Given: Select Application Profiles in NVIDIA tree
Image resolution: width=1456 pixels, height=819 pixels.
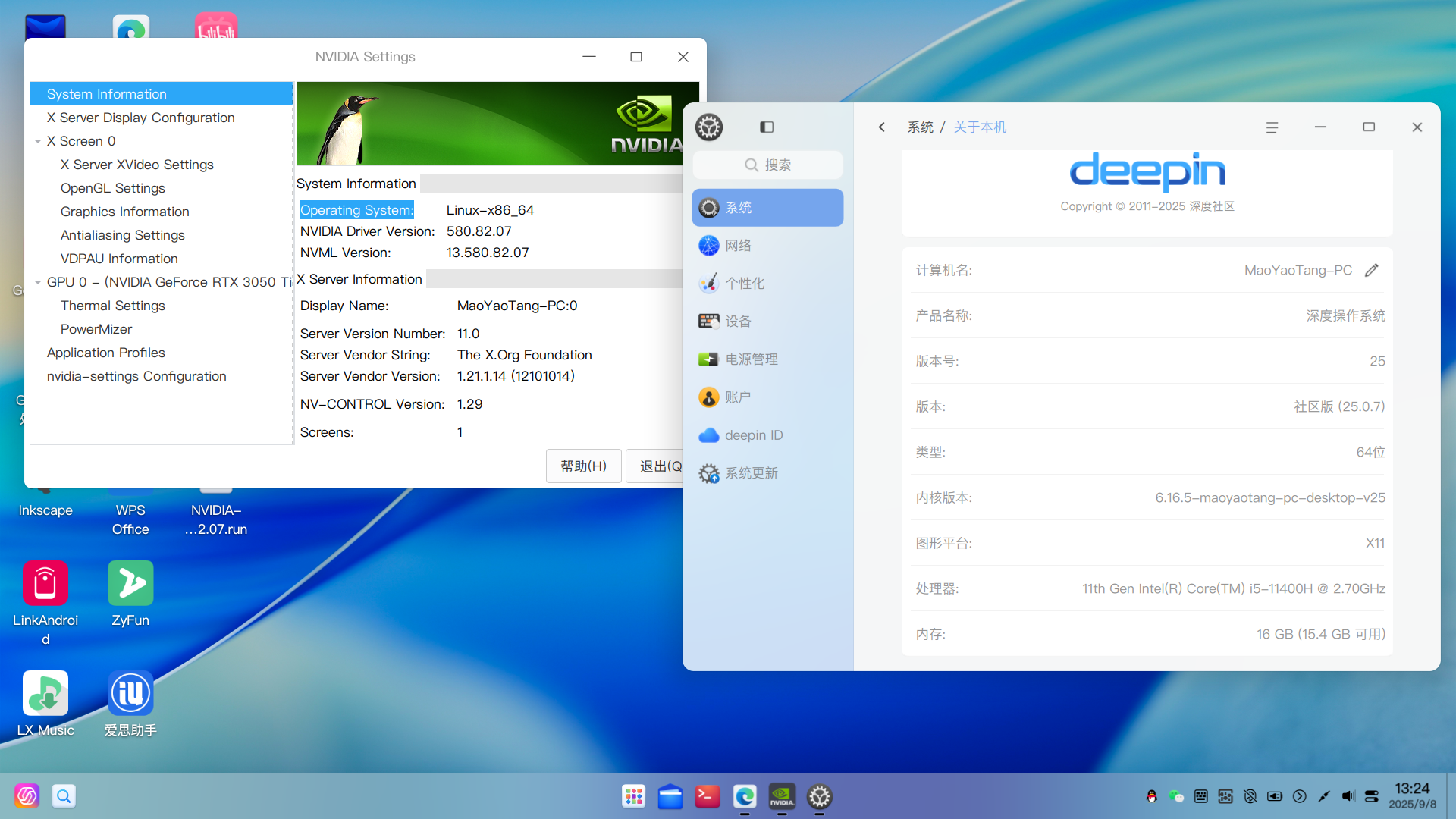Looking at the screenshot, I should pyautogui.click(x=106, y=353).
